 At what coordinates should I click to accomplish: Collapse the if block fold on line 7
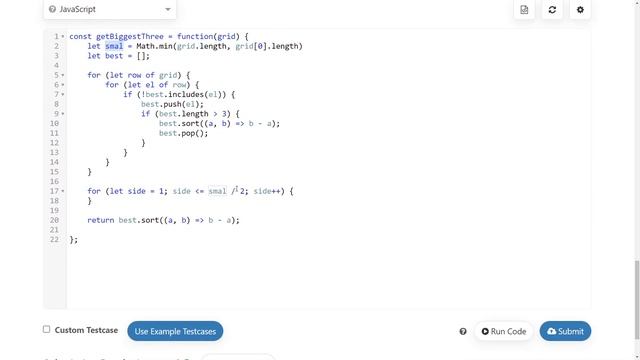63,95
